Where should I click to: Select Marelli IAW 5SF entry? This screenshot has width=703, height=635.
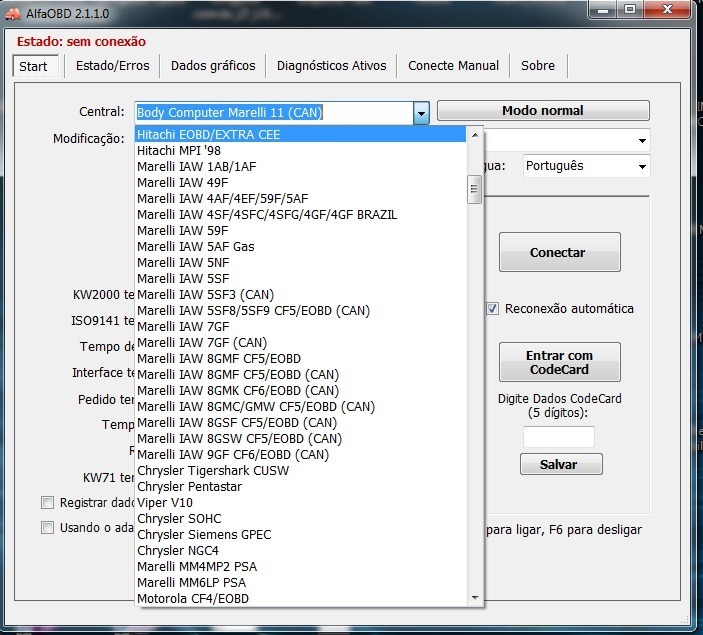pos(300,278)
